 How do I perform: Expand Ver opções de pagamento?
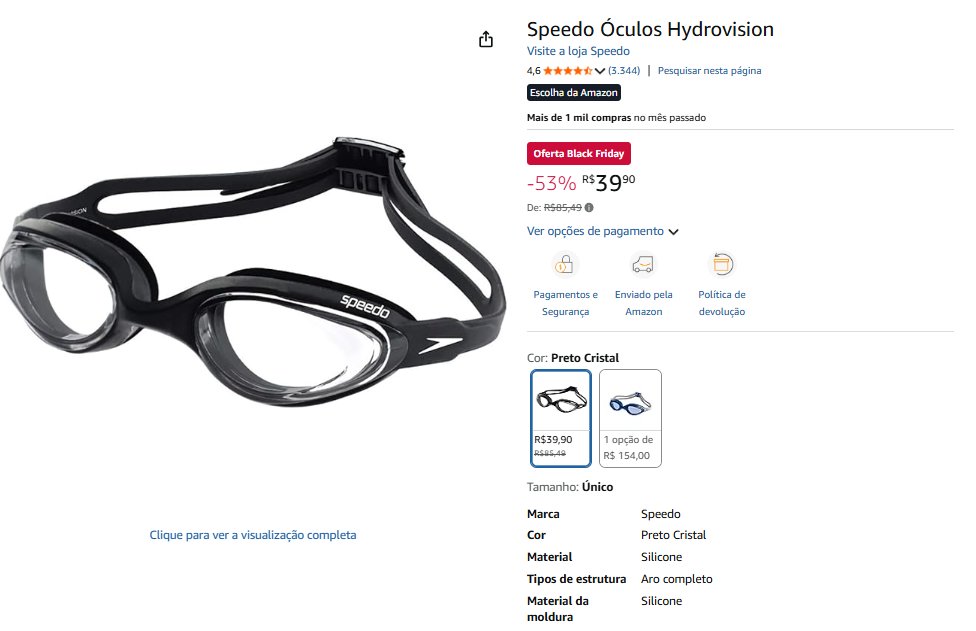coord(602,231)
